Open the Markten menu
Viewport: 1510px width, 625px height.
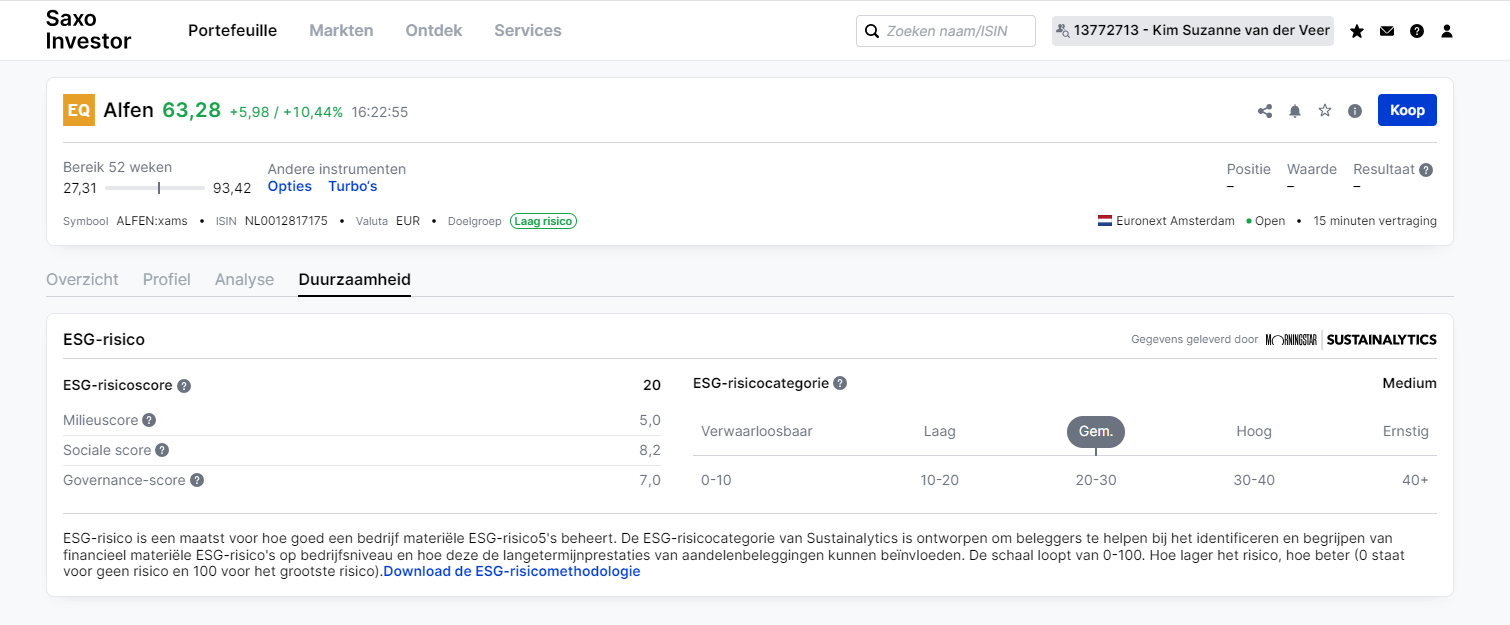[x=341, y=30]
